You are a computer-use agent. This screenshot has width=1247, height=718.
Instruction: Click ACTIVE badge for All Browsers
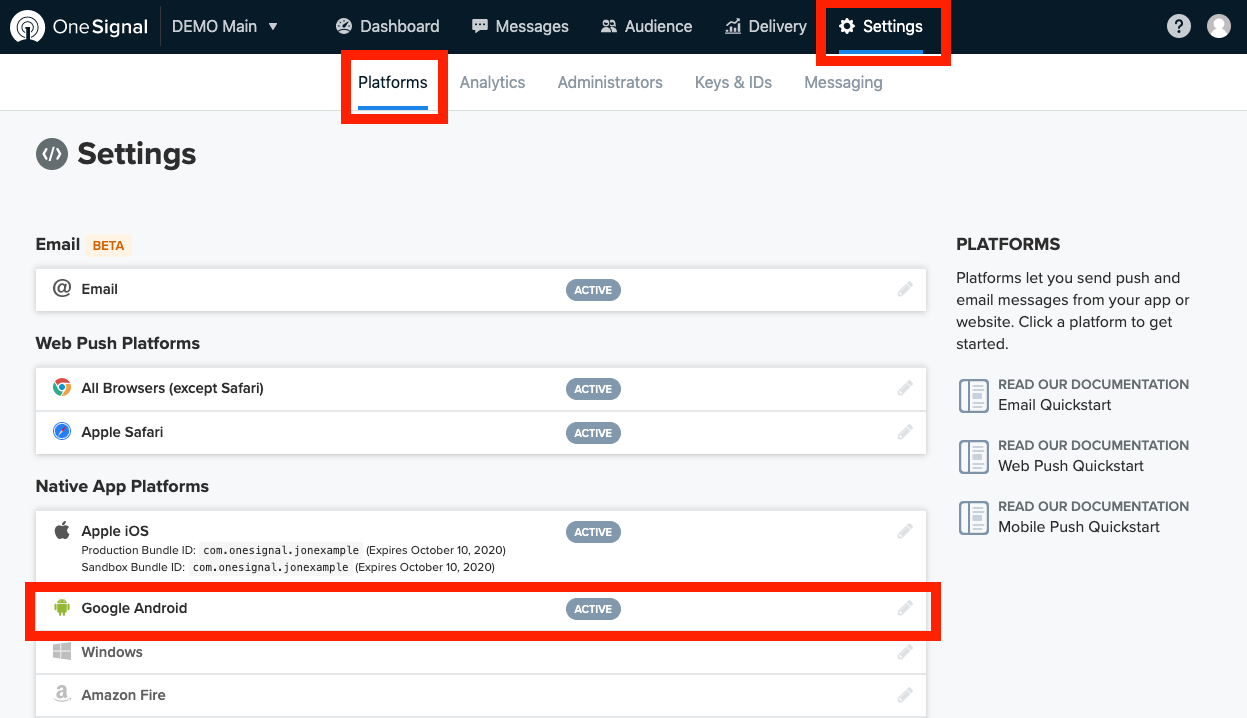pos(593,389)
